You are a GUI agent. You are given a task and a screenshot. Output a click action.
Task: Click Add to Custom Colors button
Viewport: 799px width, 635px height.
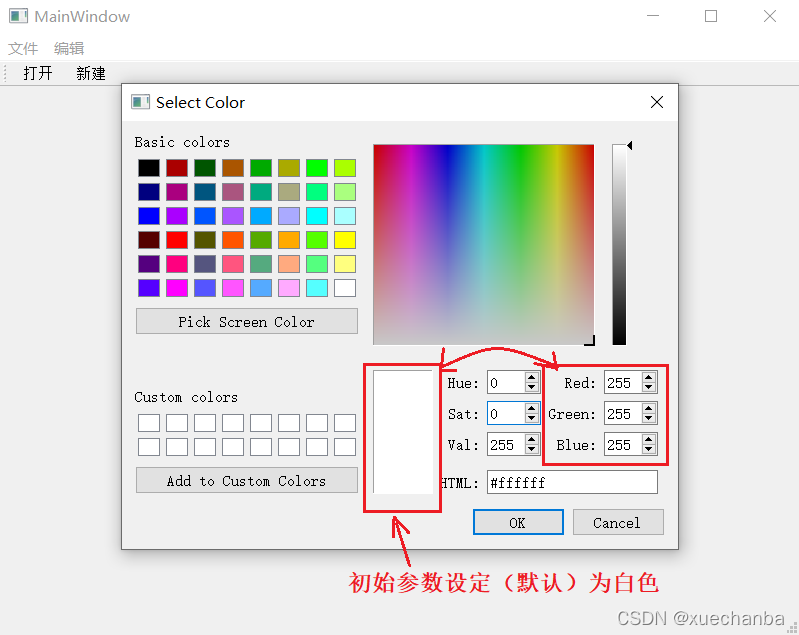click(247, 481)
